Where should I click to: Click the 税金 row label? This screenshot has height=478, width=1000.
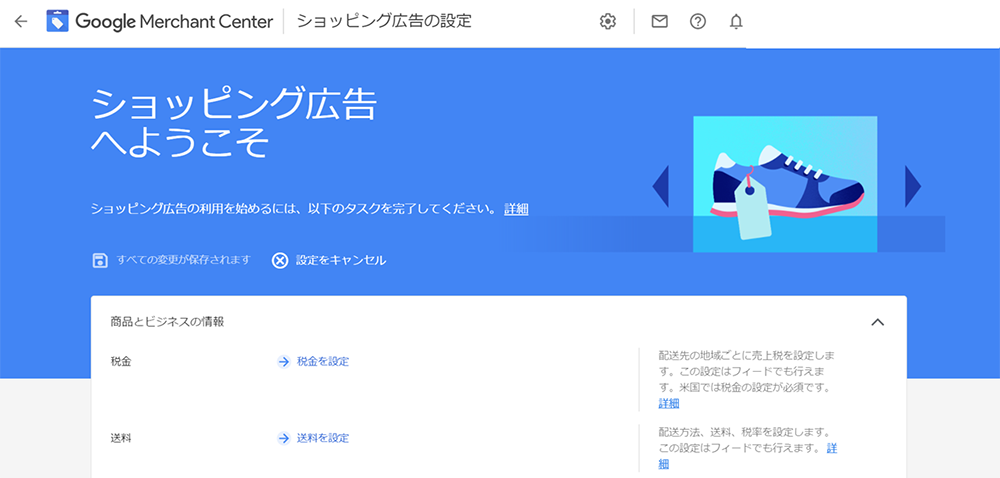[x=121, y=362]
